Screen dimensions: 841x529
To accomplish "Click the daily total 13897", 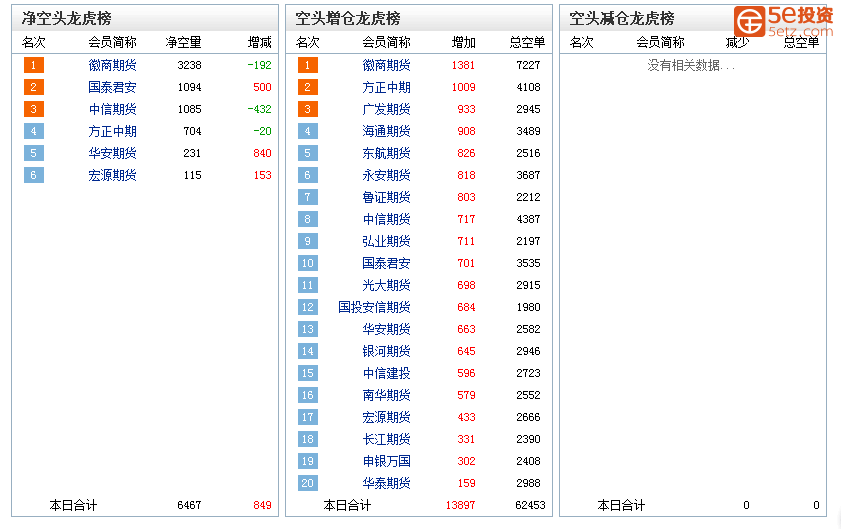I will (460, 505).
